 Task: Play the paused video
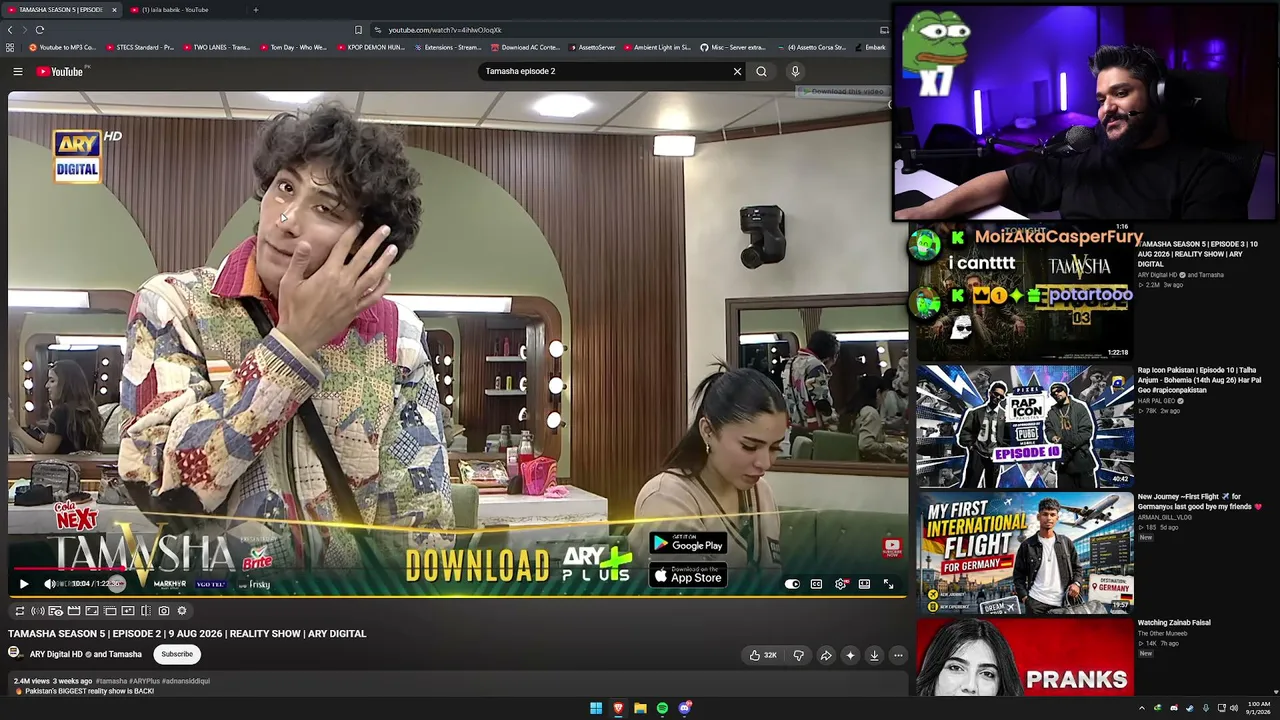coord(24,584)
